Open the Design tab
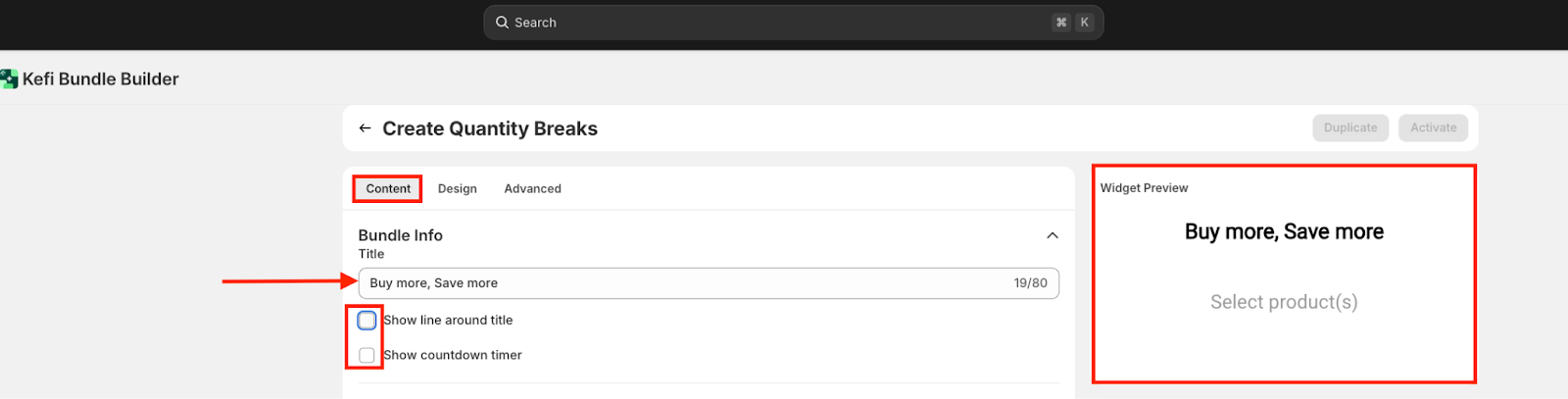 tap(457, 189)
